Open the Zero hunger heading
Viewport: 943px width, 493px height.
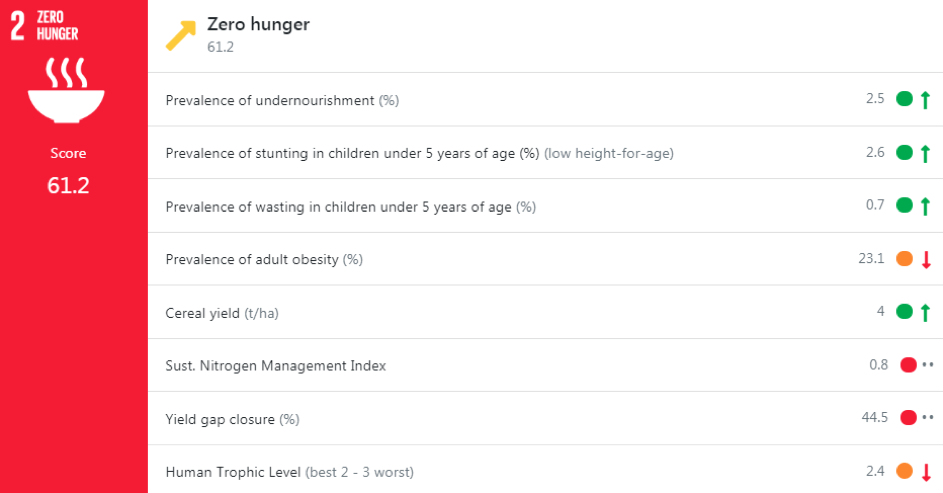click(x=258, y=25)
